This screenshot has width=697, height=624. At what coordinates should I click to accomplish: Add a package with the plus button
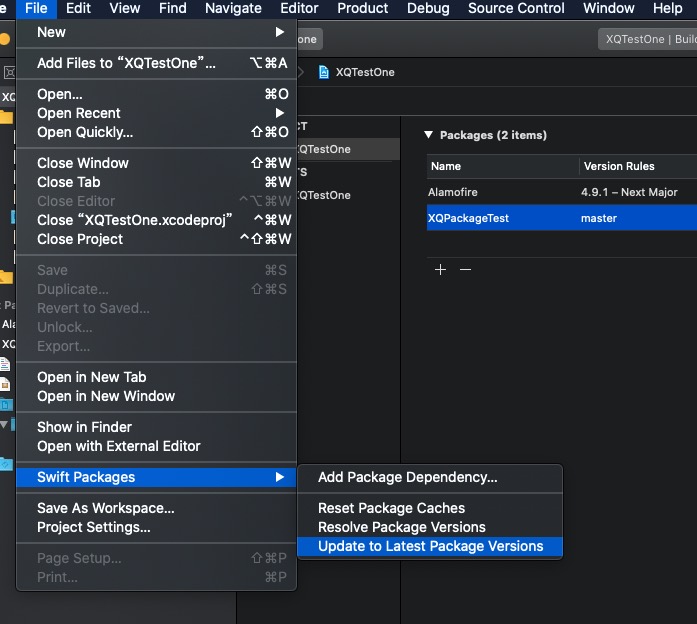click(441, 269)
